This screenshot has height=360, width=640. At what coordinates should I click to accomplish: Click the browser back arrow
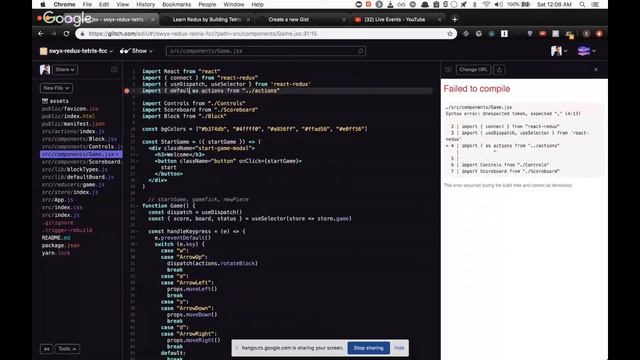(x=41, y=34)
